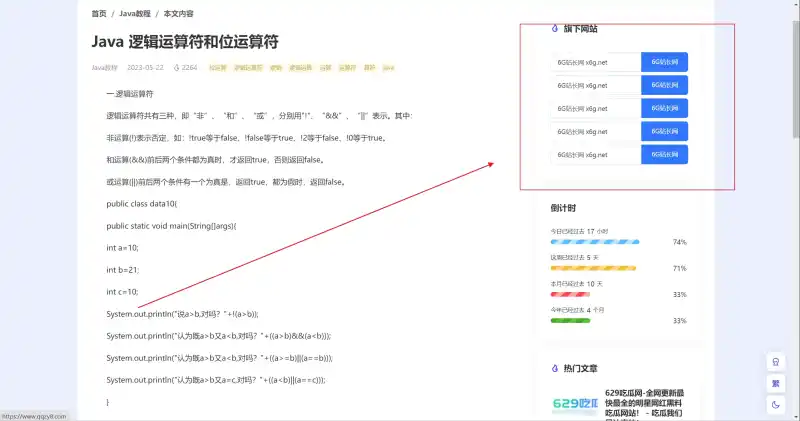Viewport: 800px width, 421px height.
Task: Click the 今日已经过去 17 小时 label
Action: (x=579, y=231)
